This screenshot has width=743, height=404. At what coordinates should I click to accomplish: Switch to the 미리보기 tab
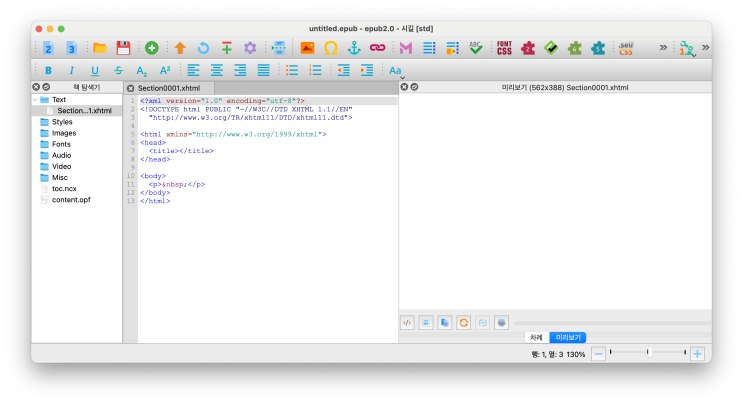(x=568, y=337)
